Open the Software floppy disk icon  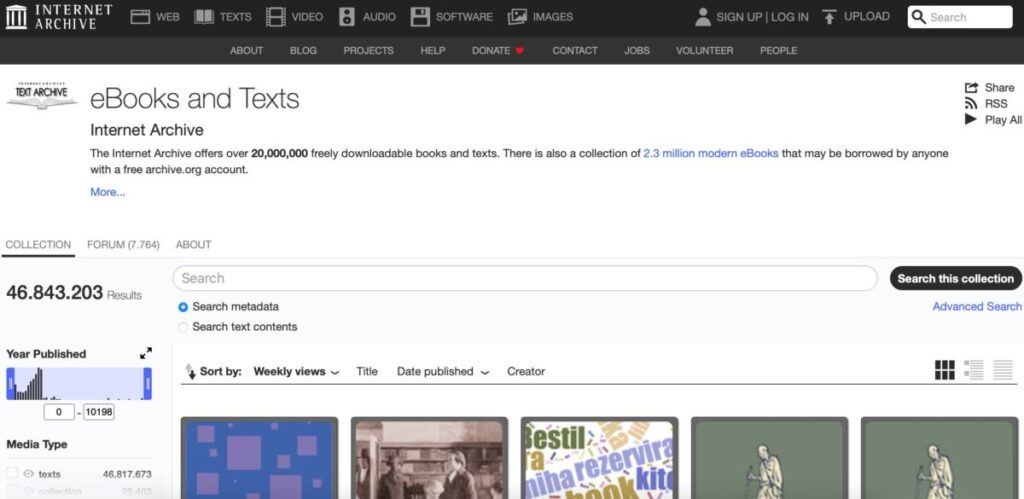(x=420, y=17)
